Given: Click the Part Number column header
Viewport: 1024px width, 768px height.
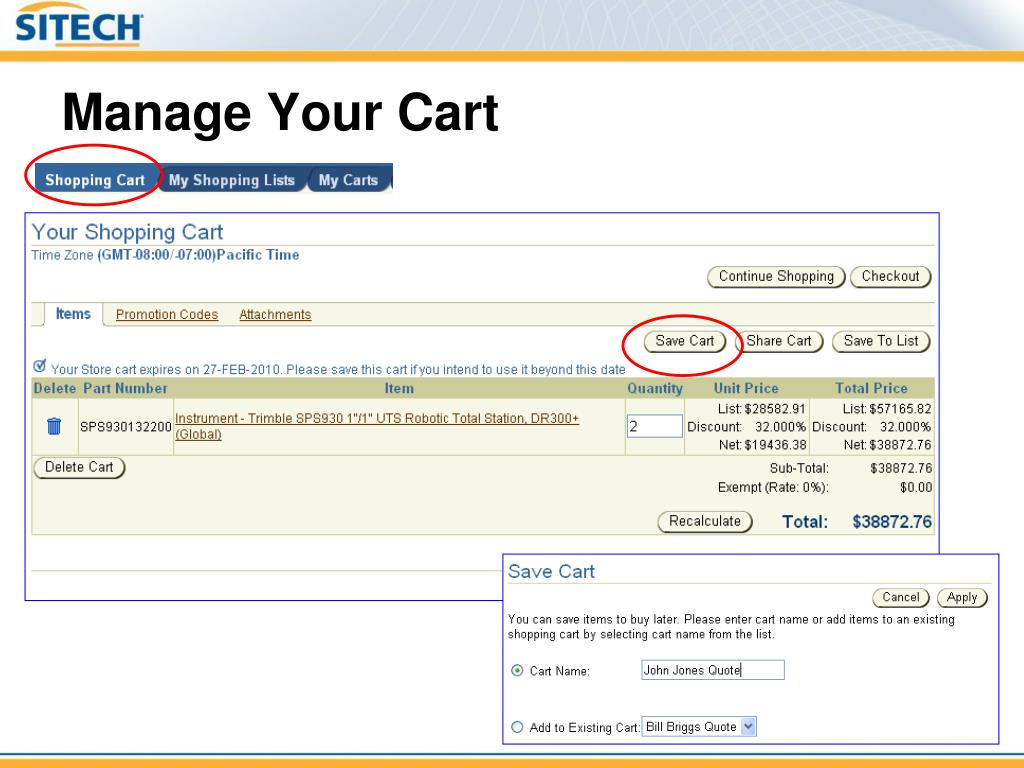Looking at the screenshot, I should tap(125, 388).
